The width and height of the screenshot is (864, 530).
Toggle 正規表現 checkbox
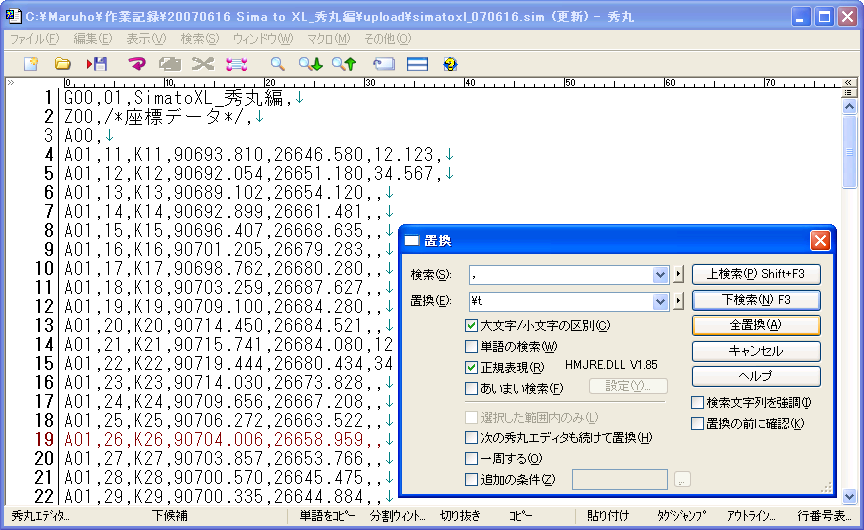[471, 367]
